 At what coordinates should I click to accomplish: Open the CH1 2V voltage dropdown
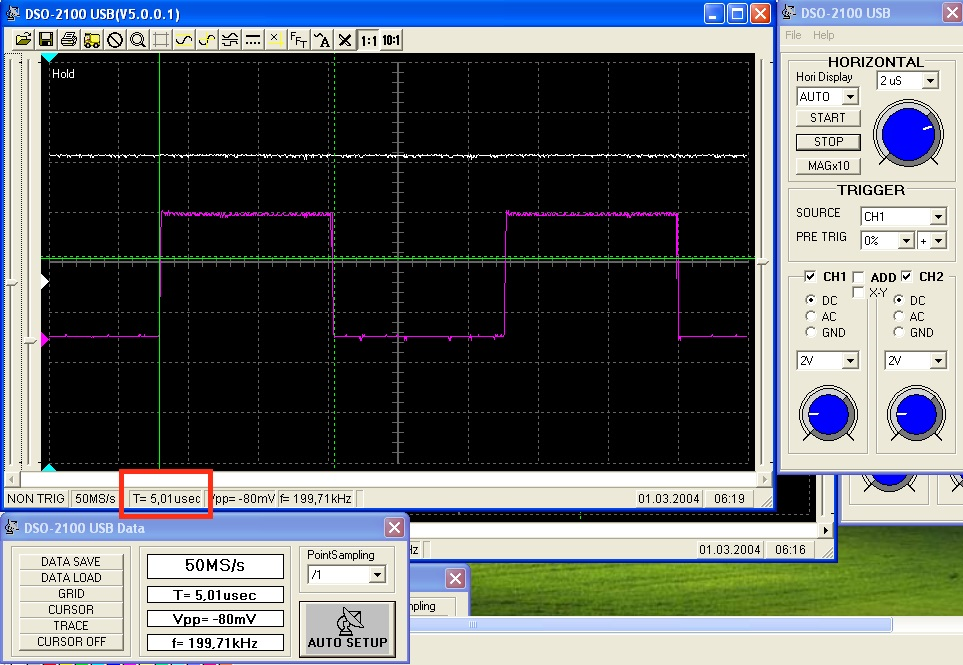(850, 360)
